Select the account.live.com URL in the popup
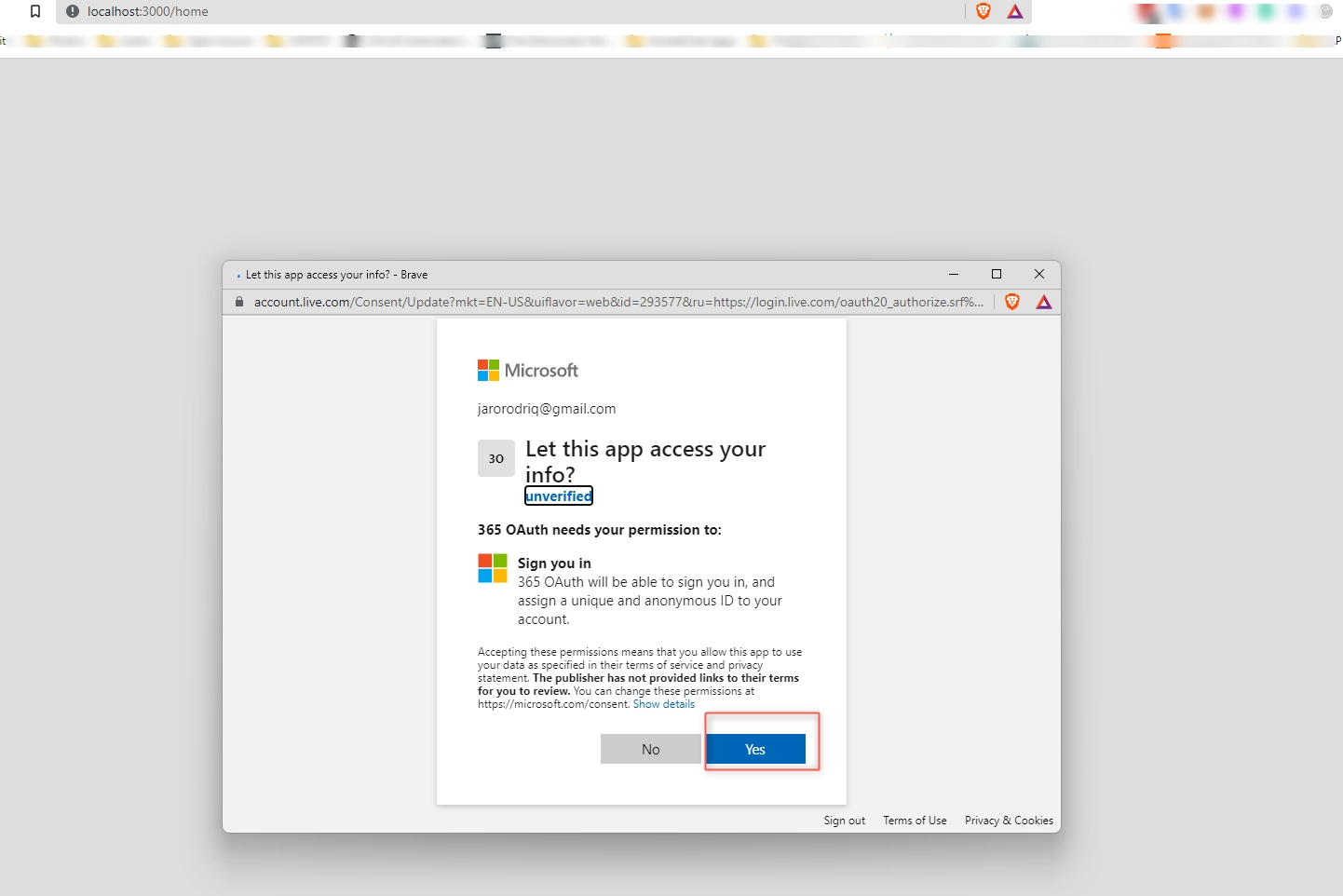Screen dimensions: 1343x896 615,302
